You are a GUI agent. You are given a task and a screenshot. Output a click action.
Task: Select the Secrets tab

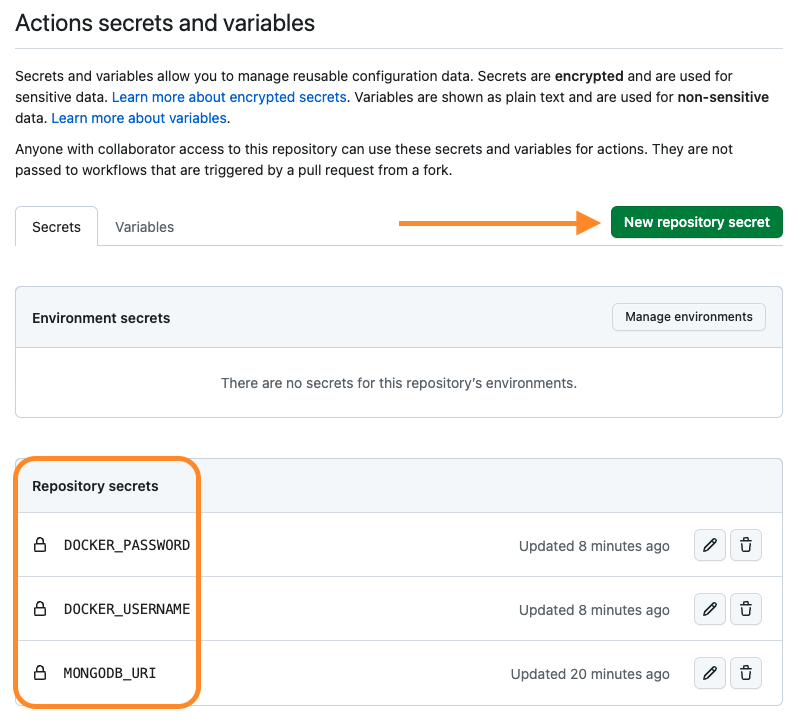pyautogui.click(x=56, y=227)
